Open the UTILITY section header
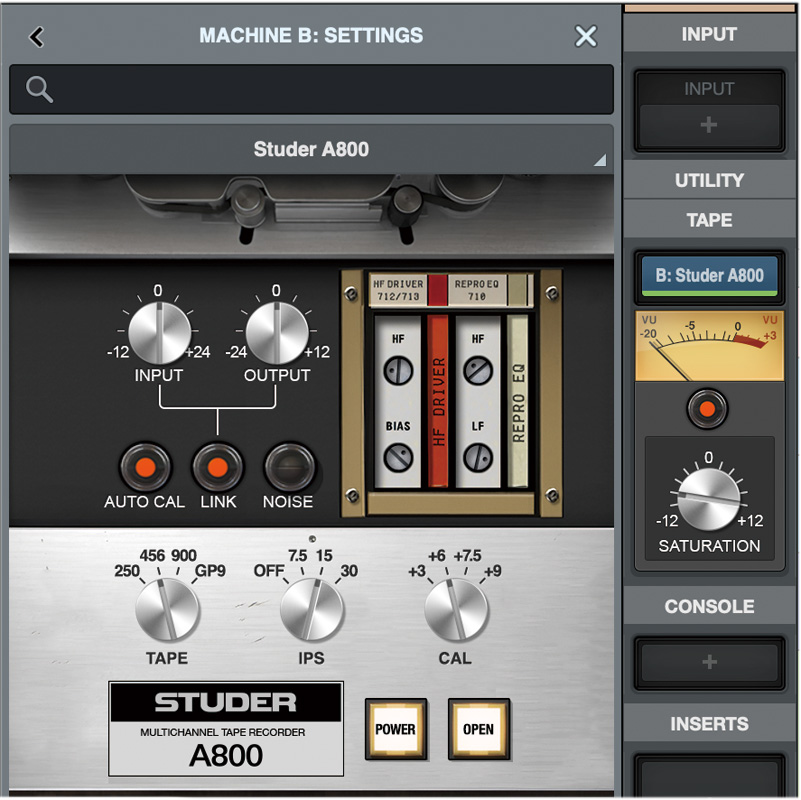The height and width of the screenshot is (800, 801). coord(709,180)
